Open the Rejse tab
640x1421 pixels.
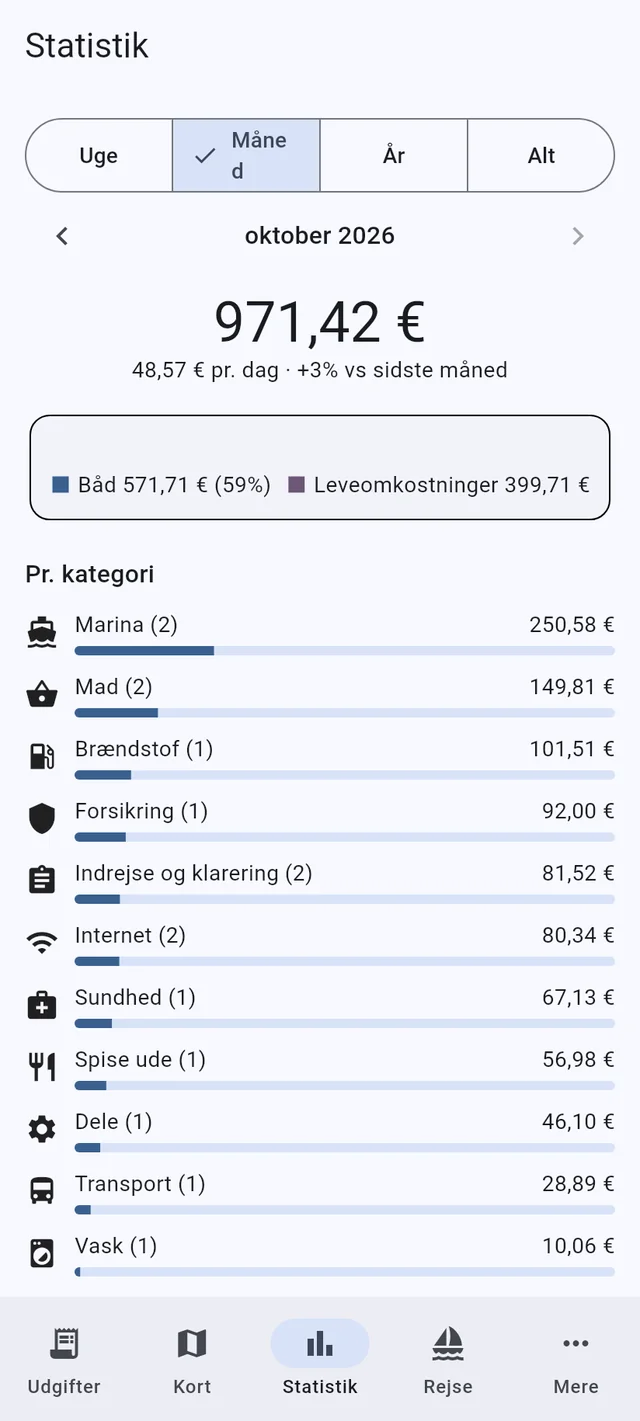point(448,1360)
